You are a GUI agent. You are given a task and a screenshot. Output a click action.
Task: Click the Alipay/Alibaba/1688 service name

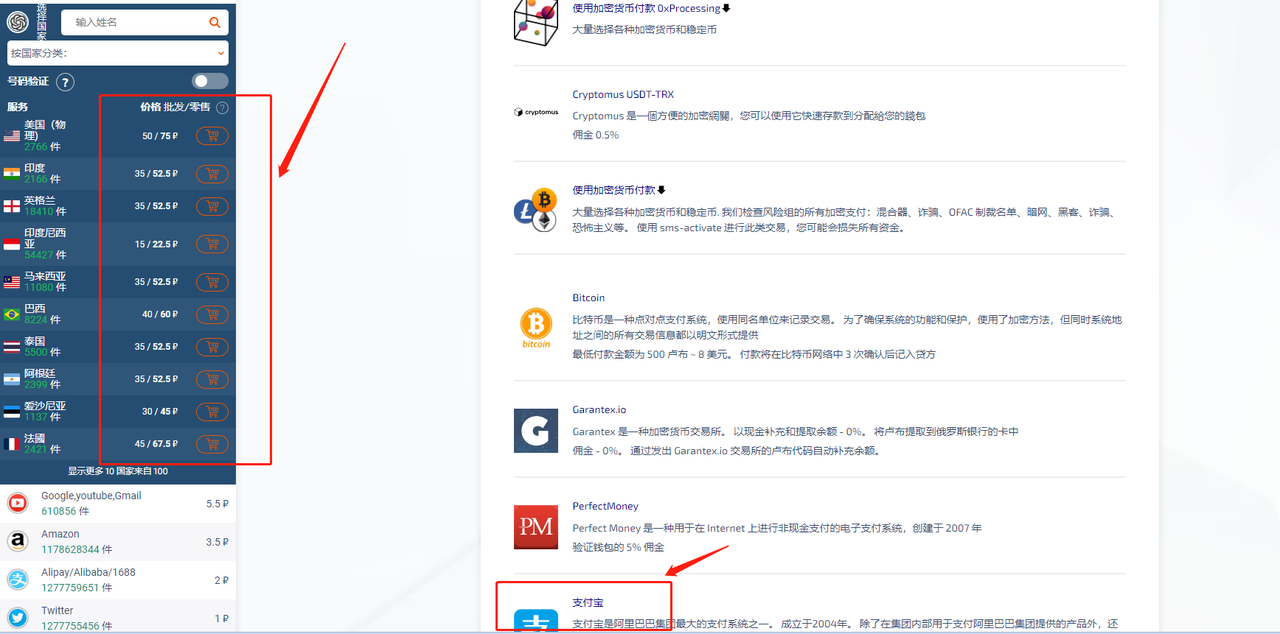coord(88,572)
